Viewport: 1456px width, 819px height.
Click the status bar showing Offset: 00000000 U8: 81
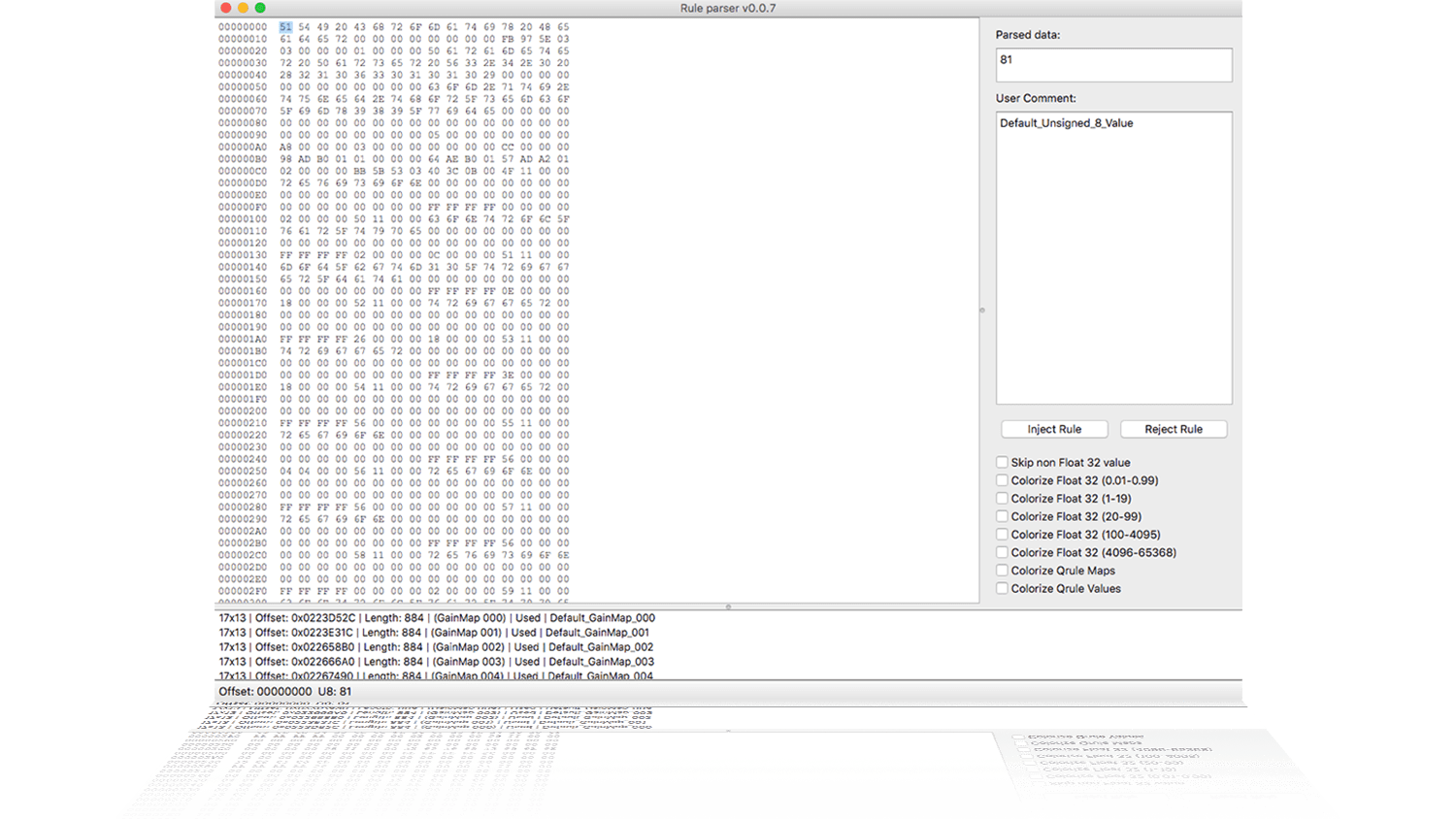pos(285,690)
